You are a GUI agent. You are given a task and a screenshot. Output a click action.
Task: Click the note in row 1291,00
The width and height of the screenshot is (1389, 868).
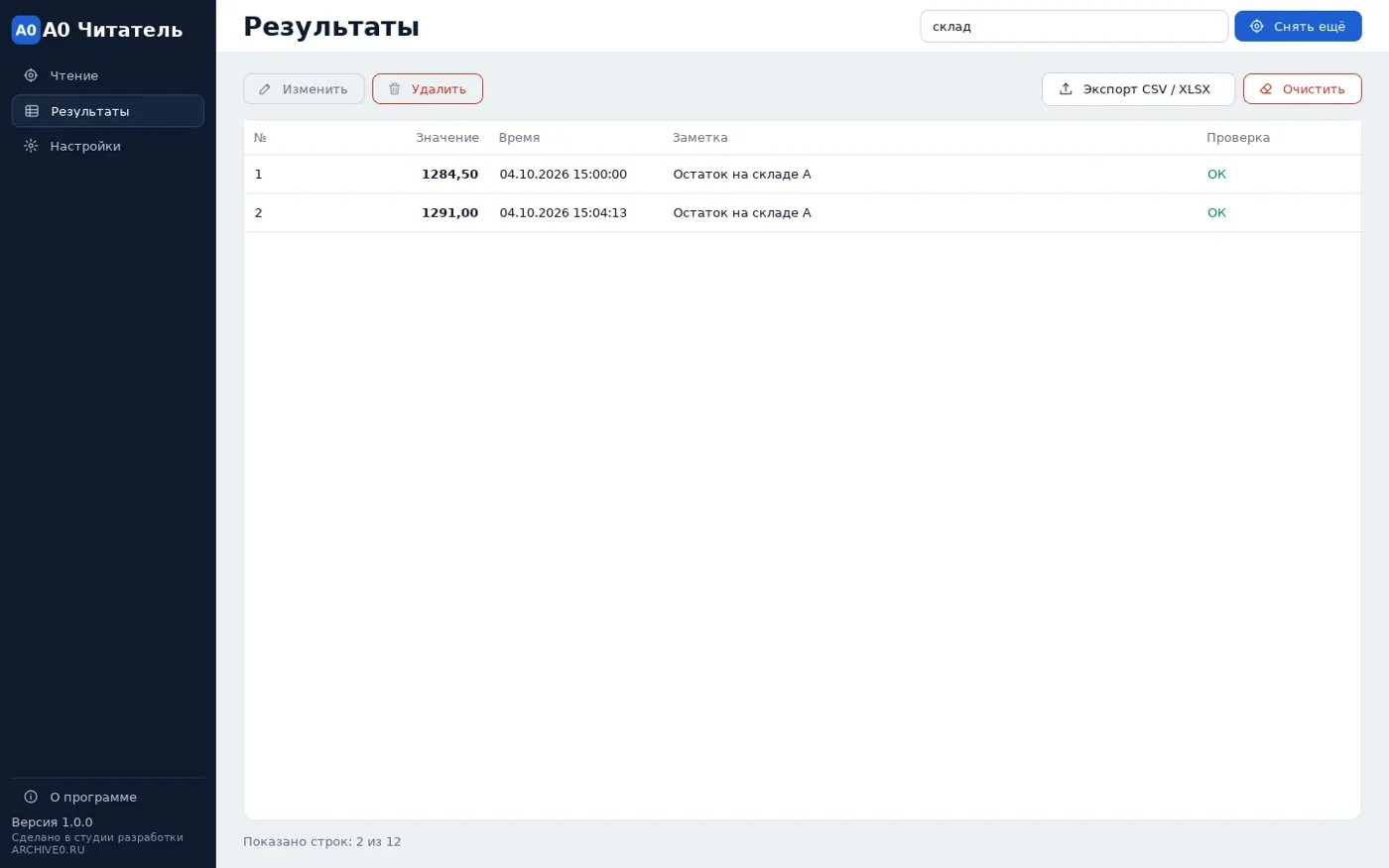pos(741,212)
